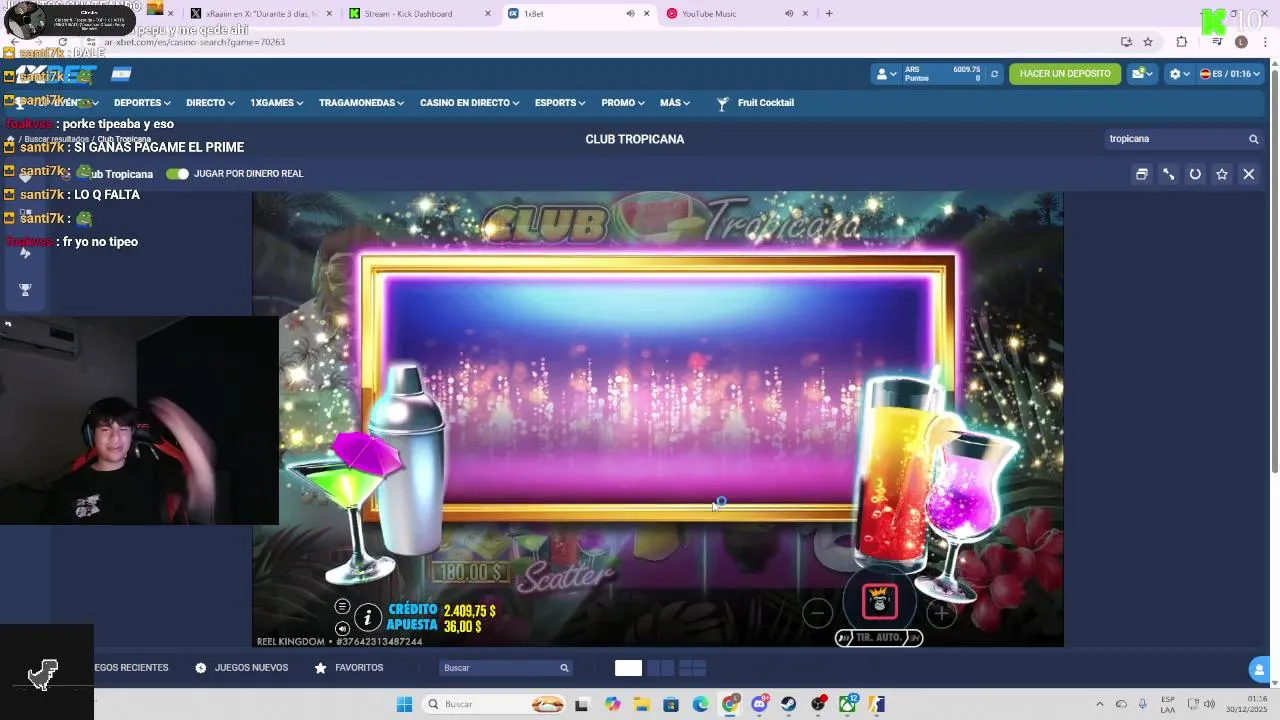Expand the TRAGAMONEDAS menu
Viewport: 1280px width, 720px height.
(x=361, y=103)
